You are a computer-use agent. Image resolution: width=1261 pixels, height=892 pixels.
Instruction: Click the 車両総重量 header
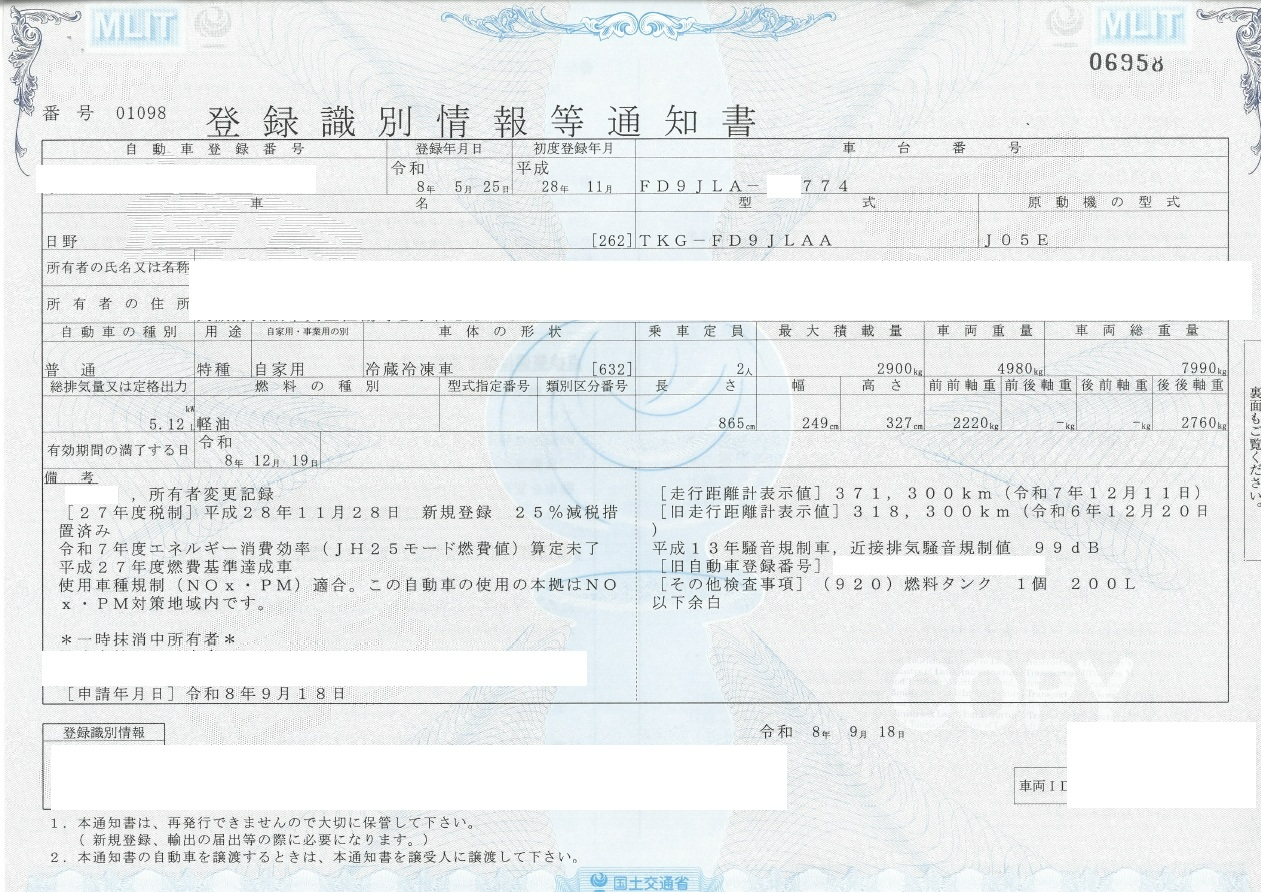(1136, 330)
